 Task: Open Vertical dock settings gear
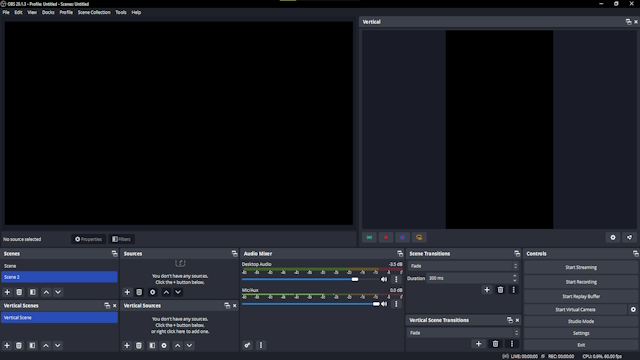(613, 238)
